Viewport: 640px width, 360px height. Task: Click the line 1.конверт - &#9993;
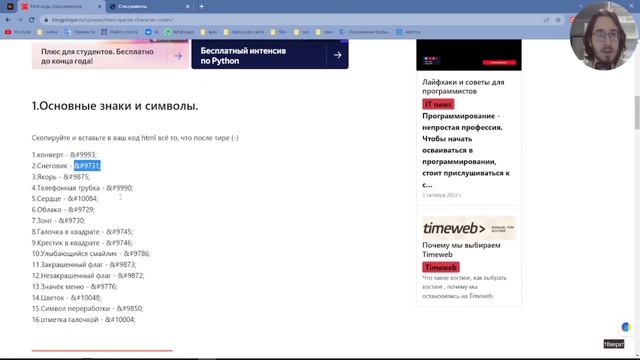[64, 155]
